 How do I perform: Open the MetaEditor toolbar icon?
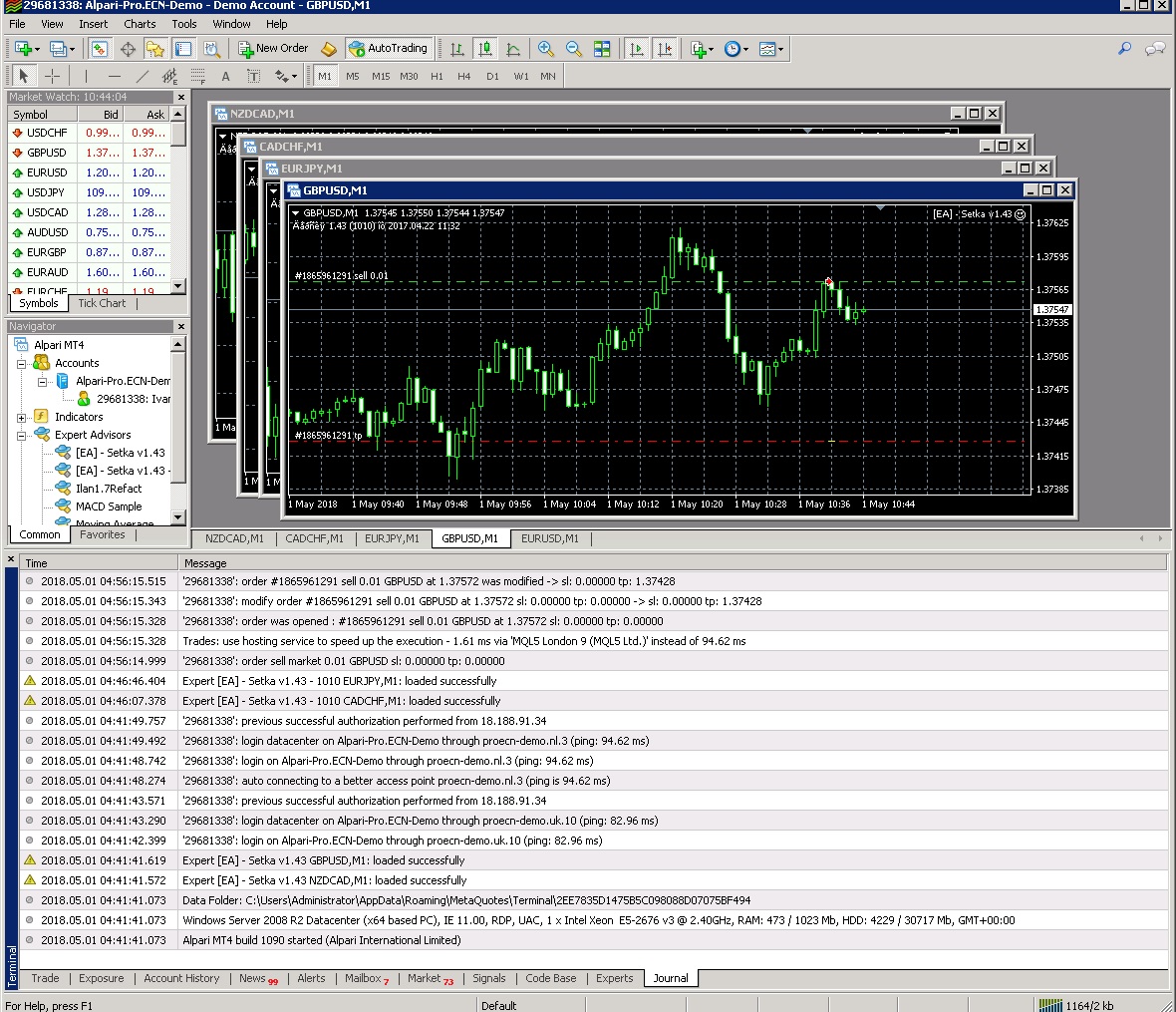(x=329, y=49)
